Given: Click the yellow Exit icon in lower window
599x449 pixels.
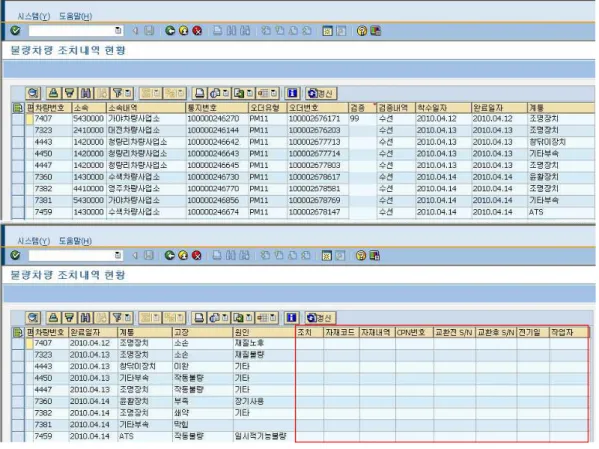Looking at the screenshot, I should pos(183,255).
